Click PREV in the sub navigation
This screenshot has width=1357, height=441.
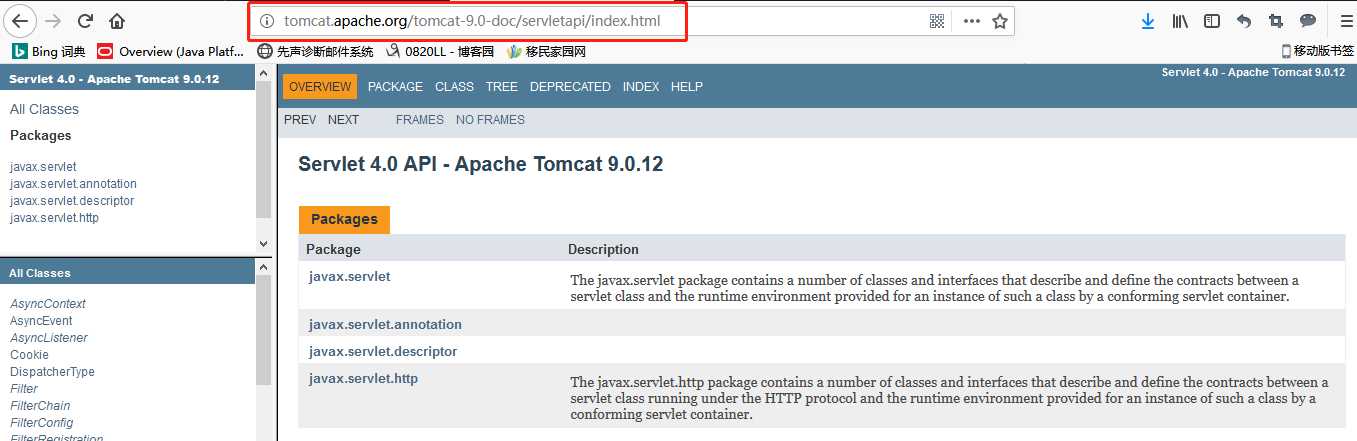coord(300,120)
